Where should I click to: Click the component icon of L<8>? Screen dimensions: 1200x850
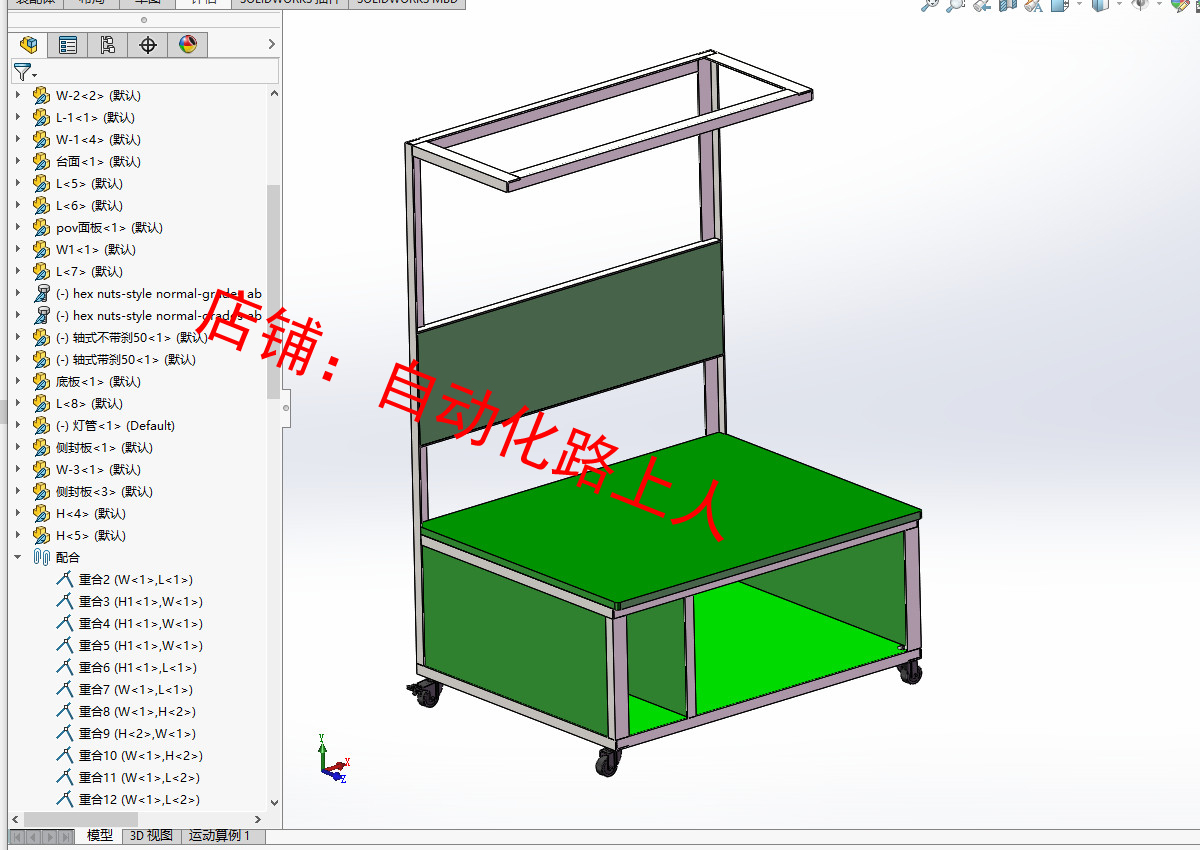[41, 404]
